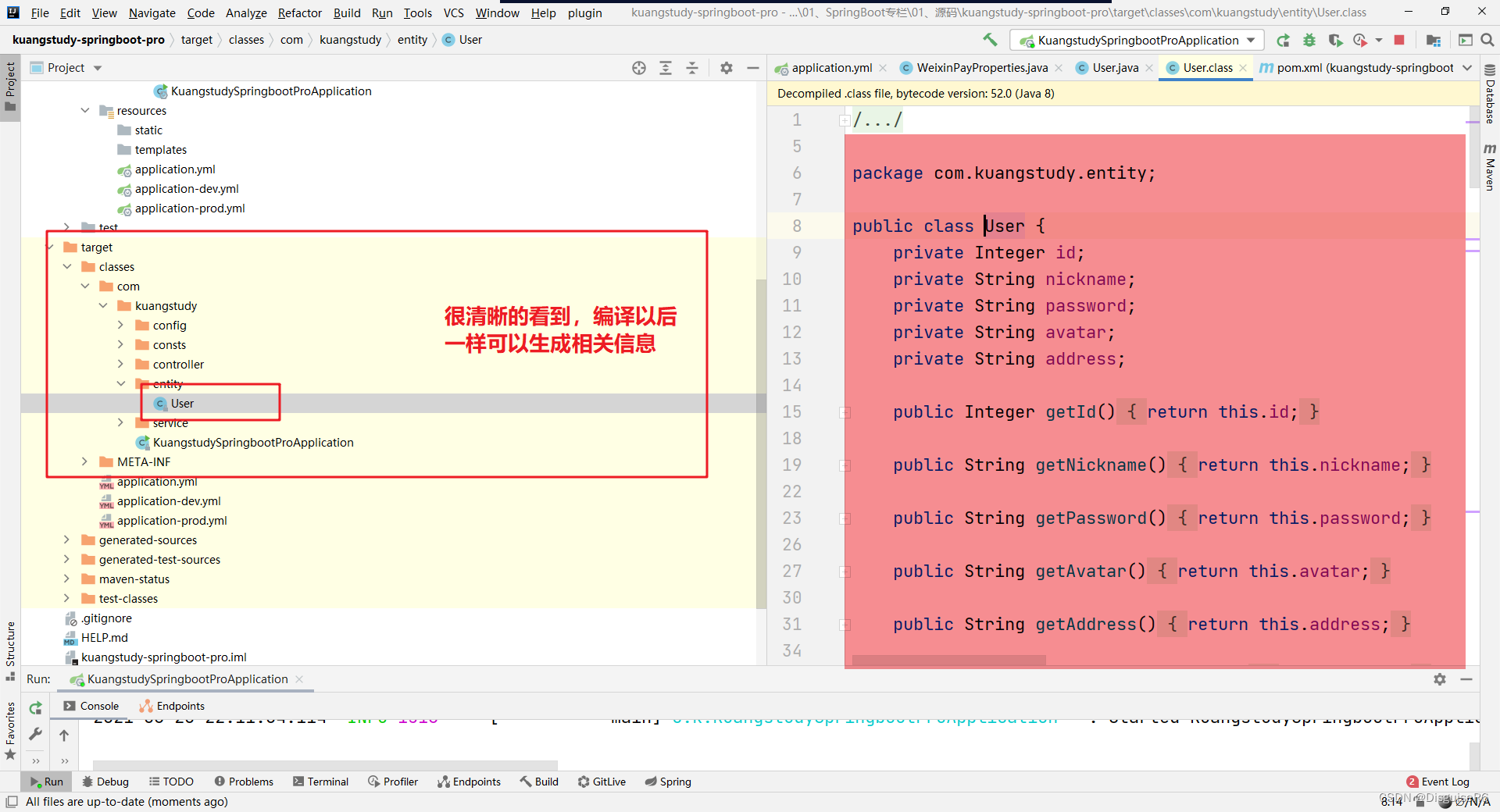The image size is (1500, 812).
Task: Click the up arrow in console toolbar
Action: (x=64, y=735)
